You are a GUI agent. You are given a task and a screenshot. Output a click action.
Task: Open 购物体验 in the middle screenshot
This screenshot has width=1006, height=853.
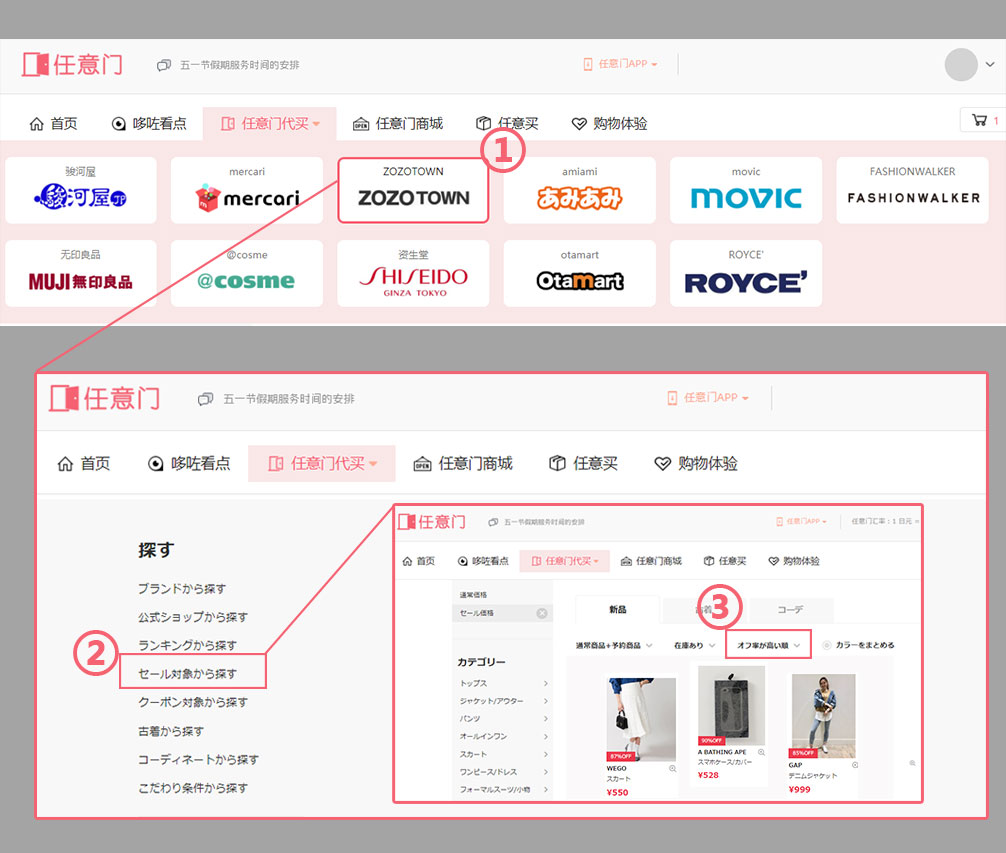pyautogui.click(x=696, y=464)
